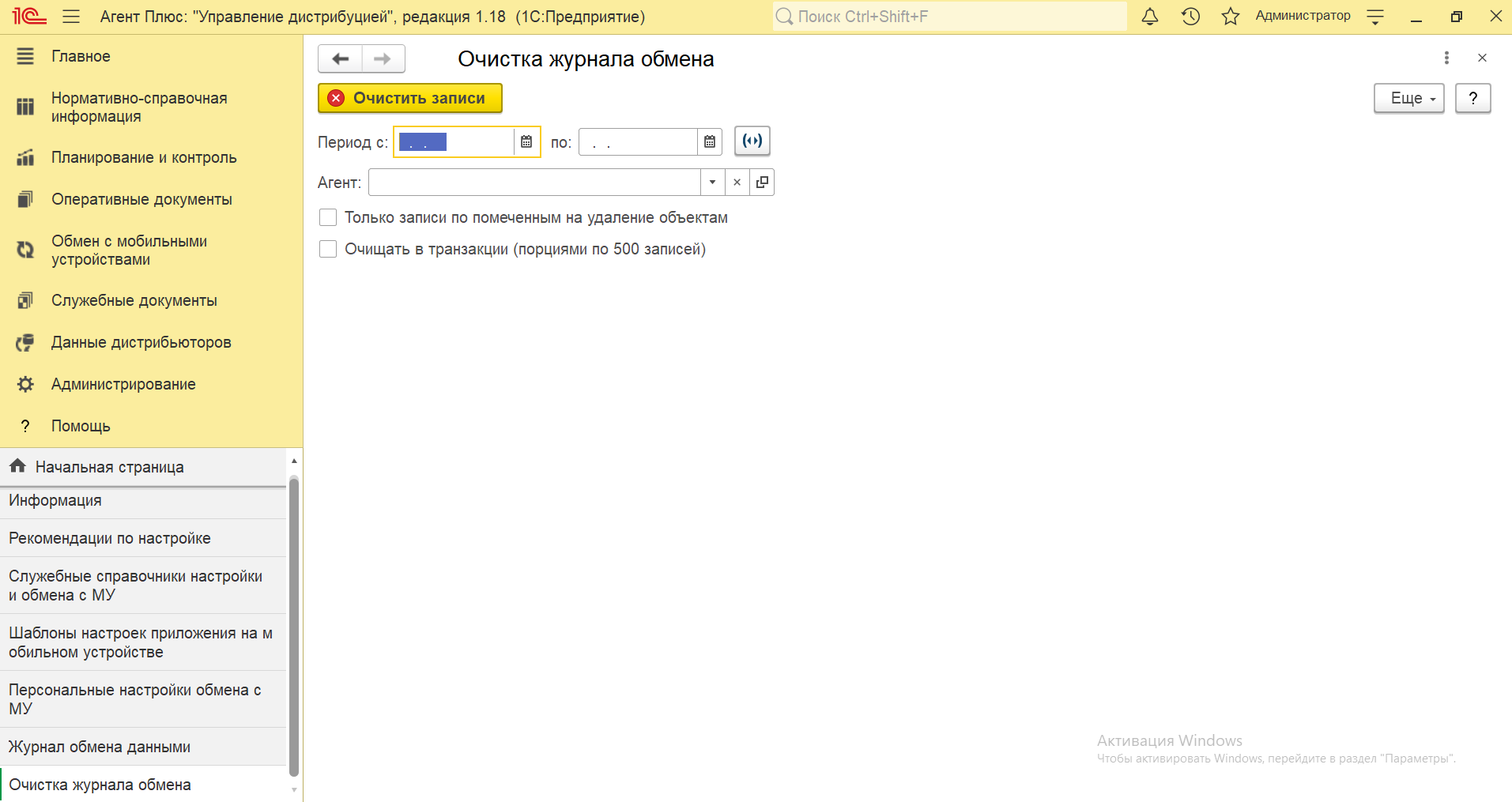Screen dimensions: 1512x802
Task: Open notifications bell icon
Action: [x=1150, y=17]
